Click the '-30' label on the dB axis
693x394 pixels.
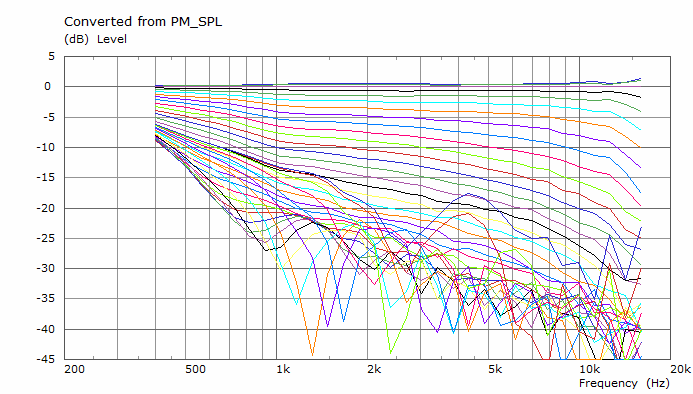(x=46, y=268)
